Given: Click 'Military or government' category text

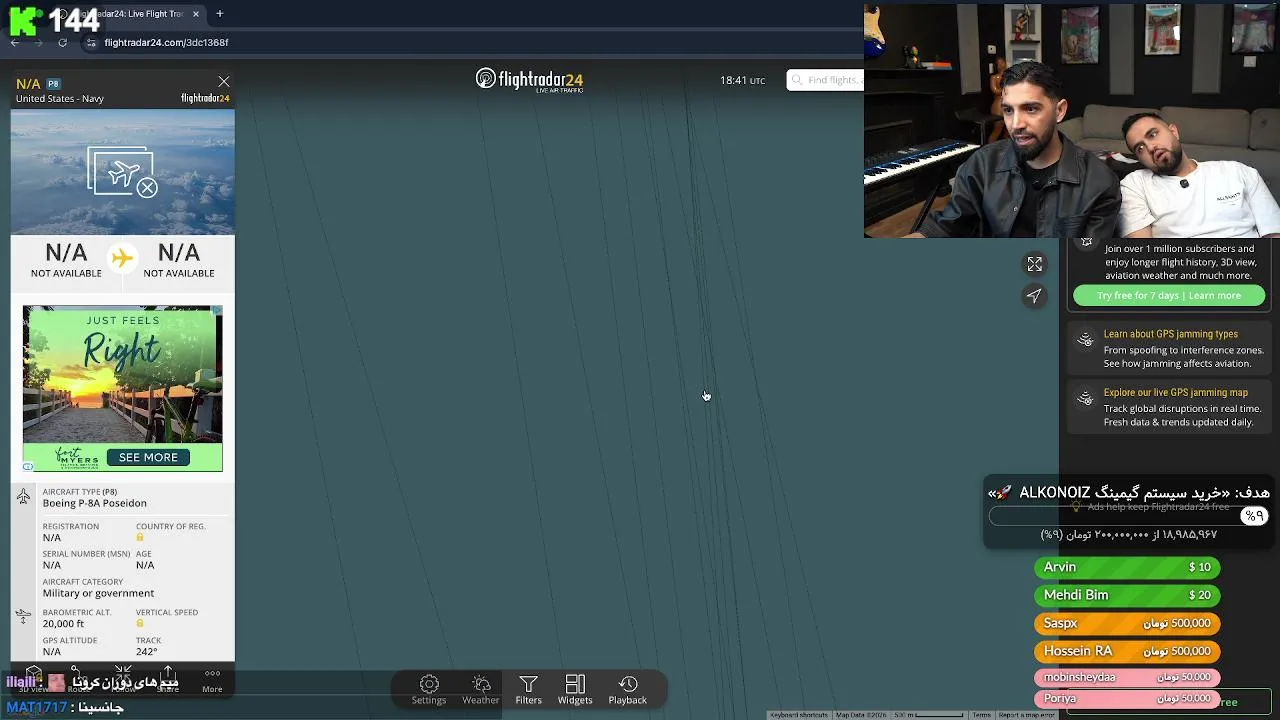Looking at the screenshot, I should click(x=98, y=593).
